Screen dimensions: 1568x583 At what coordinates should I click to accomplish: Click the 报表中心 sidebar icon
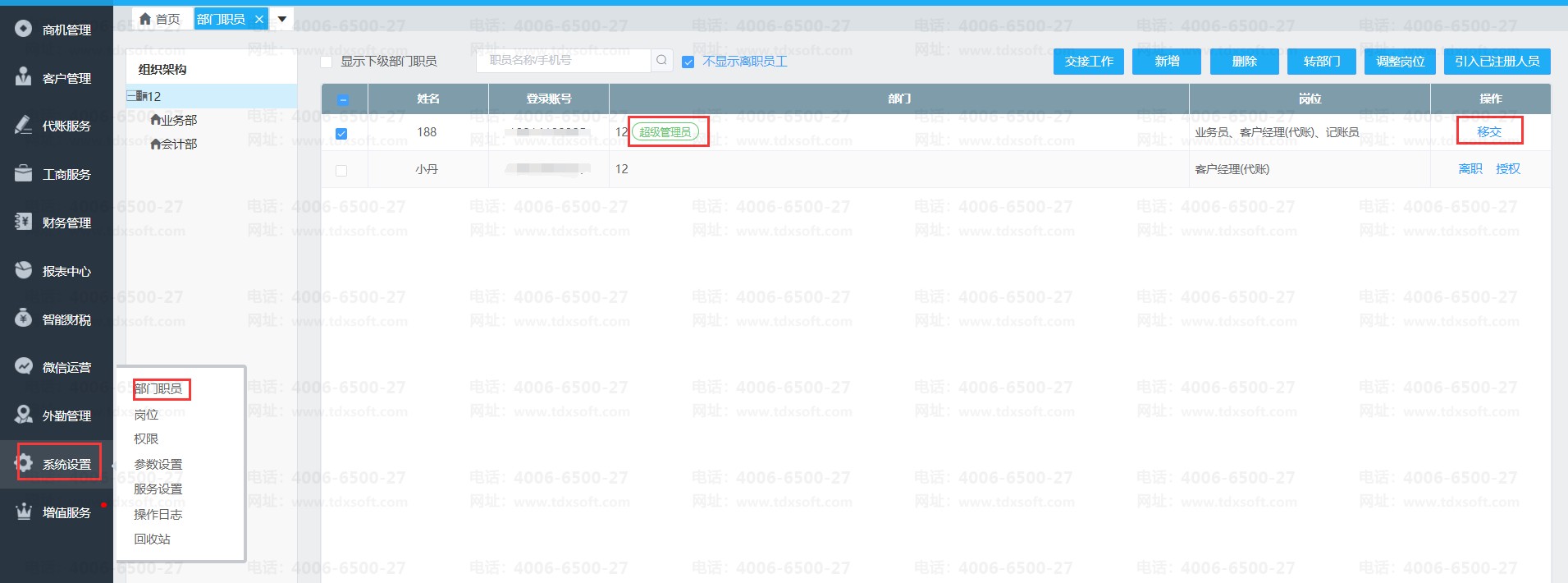tap(24, 270)
